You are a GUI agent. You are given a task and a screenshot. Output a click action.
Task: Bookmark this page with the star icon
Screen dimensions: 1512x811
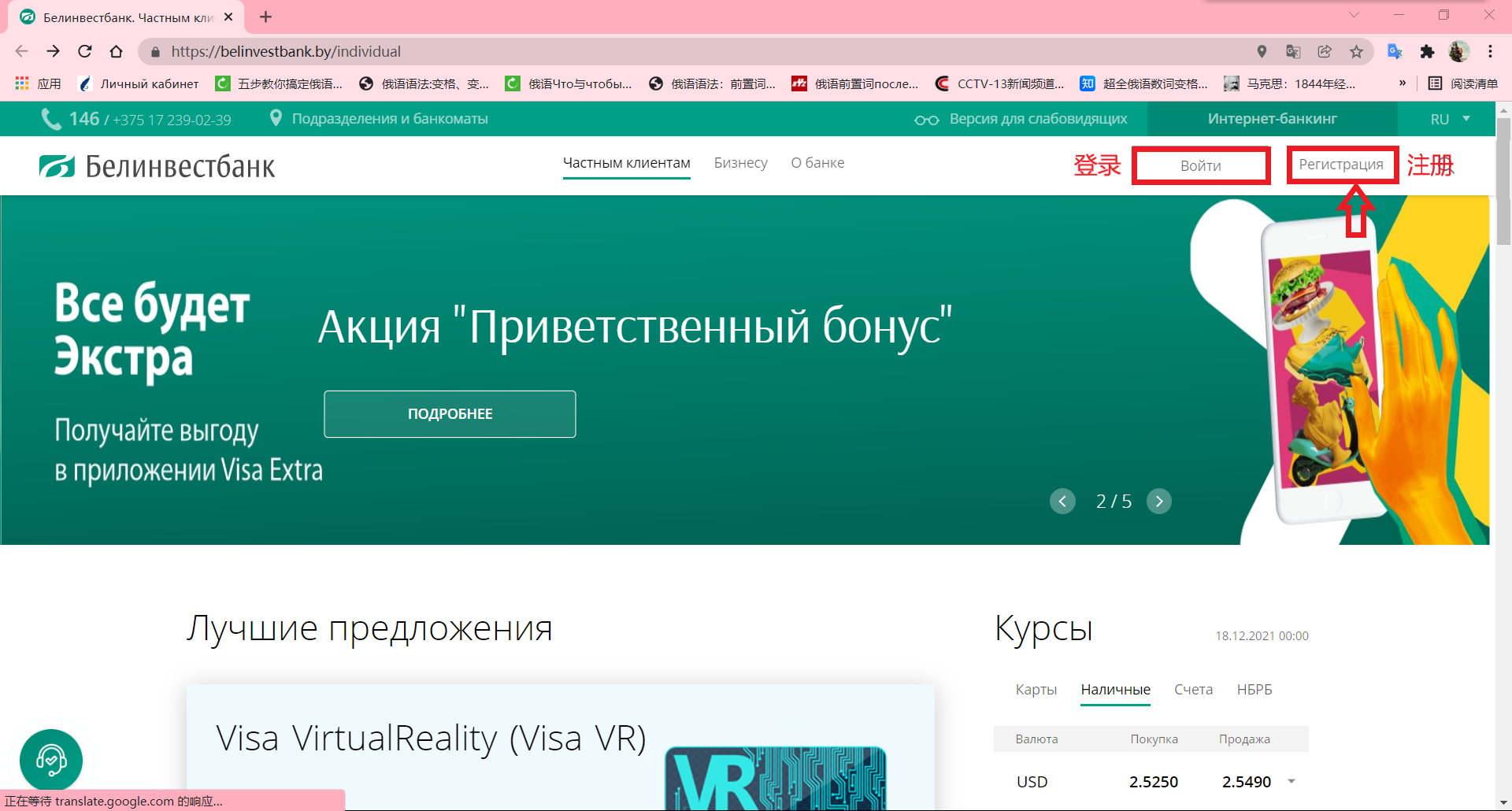pyautogui.click(x=1356, y=51)
